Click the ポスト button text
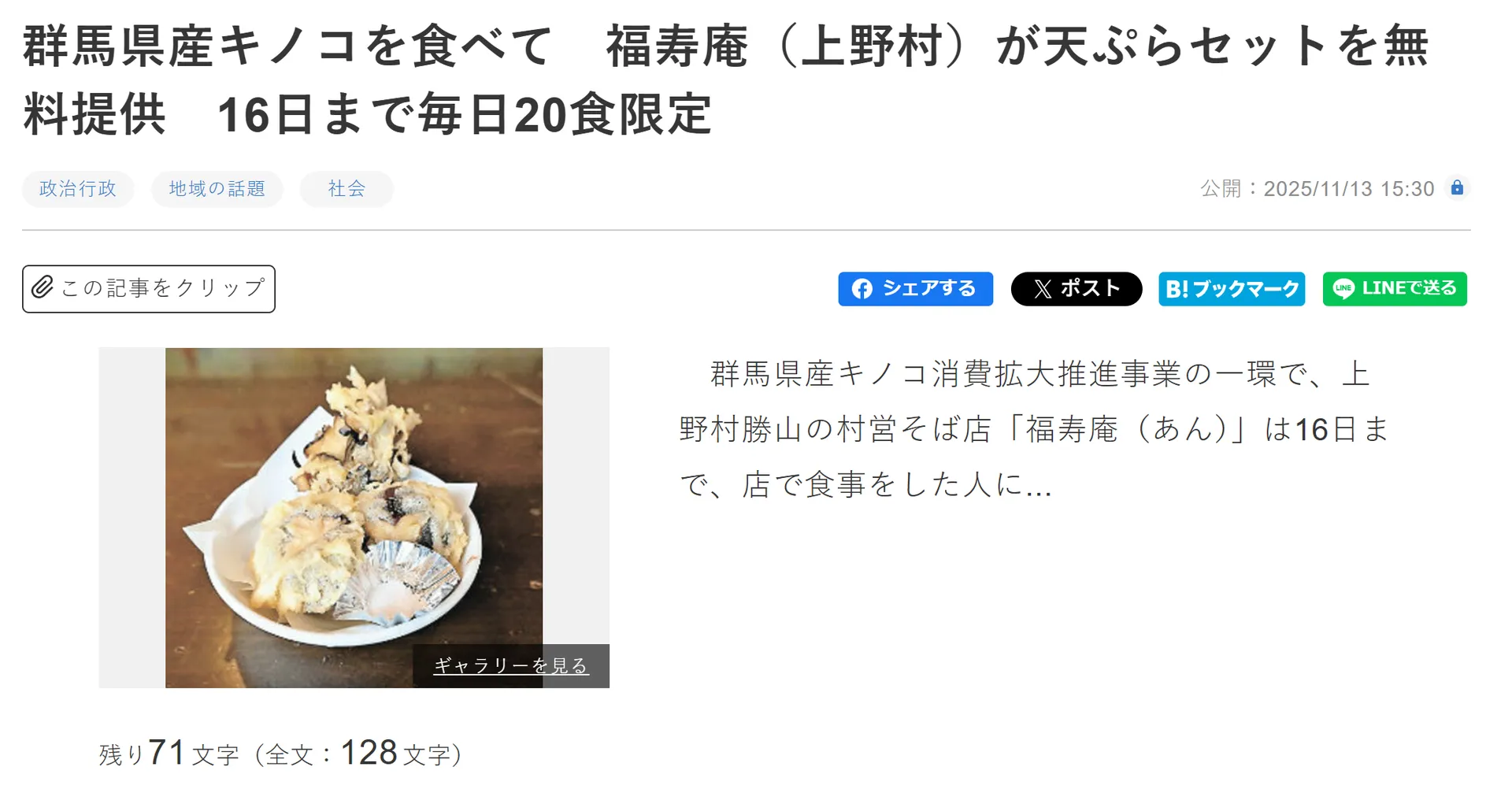 (1090, 288)
